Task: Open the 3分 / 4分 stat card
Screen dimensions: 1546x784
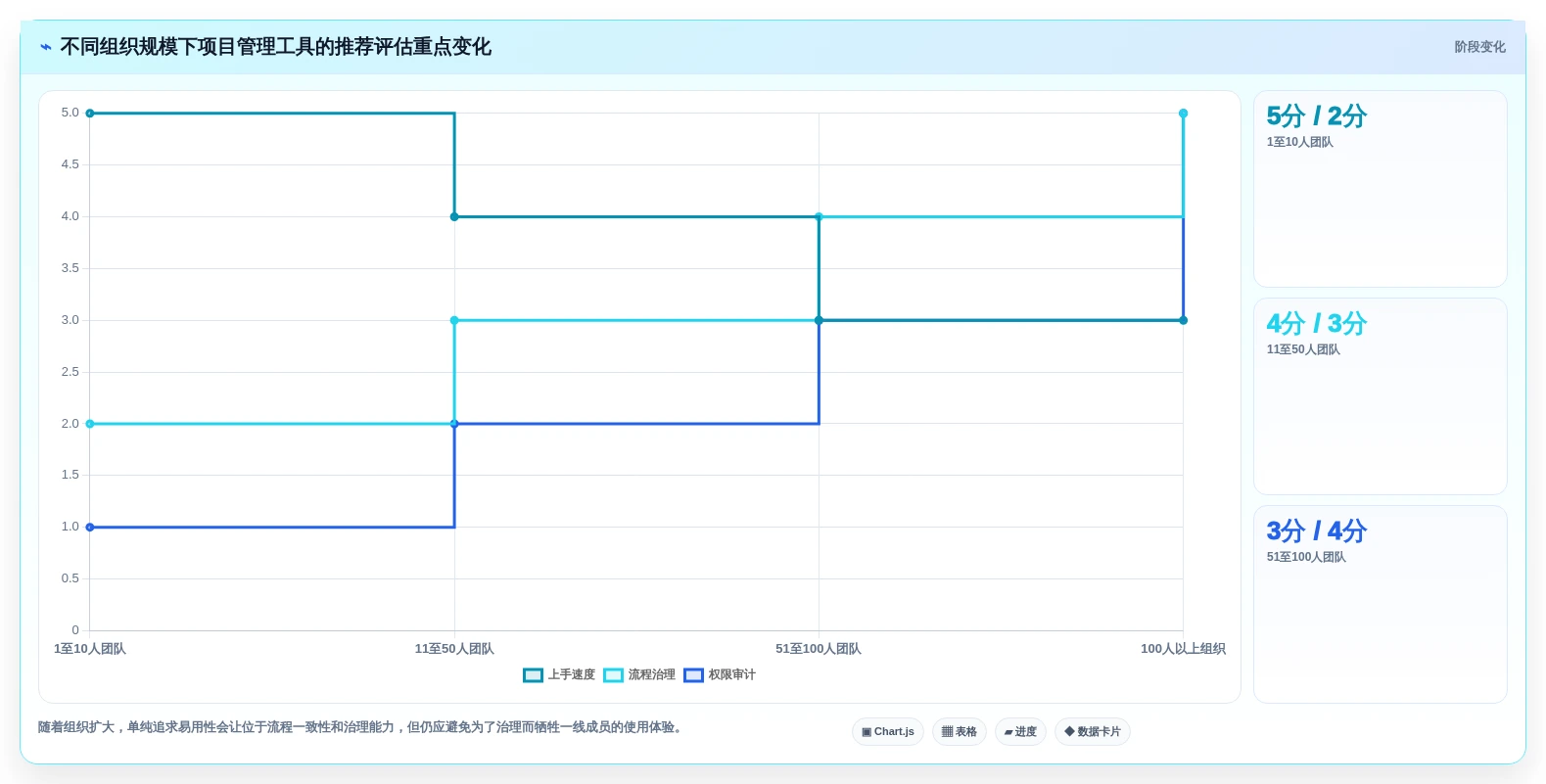Action: point(1381,604)
